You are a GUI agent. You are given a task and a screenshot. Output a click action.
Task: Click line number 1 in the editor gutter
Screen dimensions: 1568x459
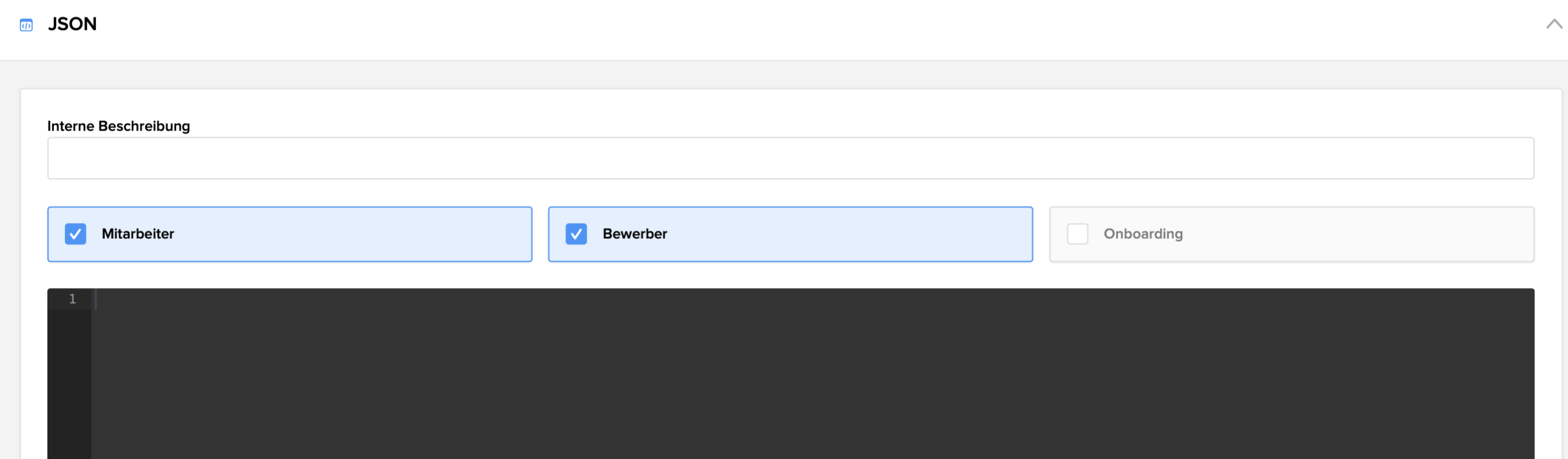tap(72, 299)
